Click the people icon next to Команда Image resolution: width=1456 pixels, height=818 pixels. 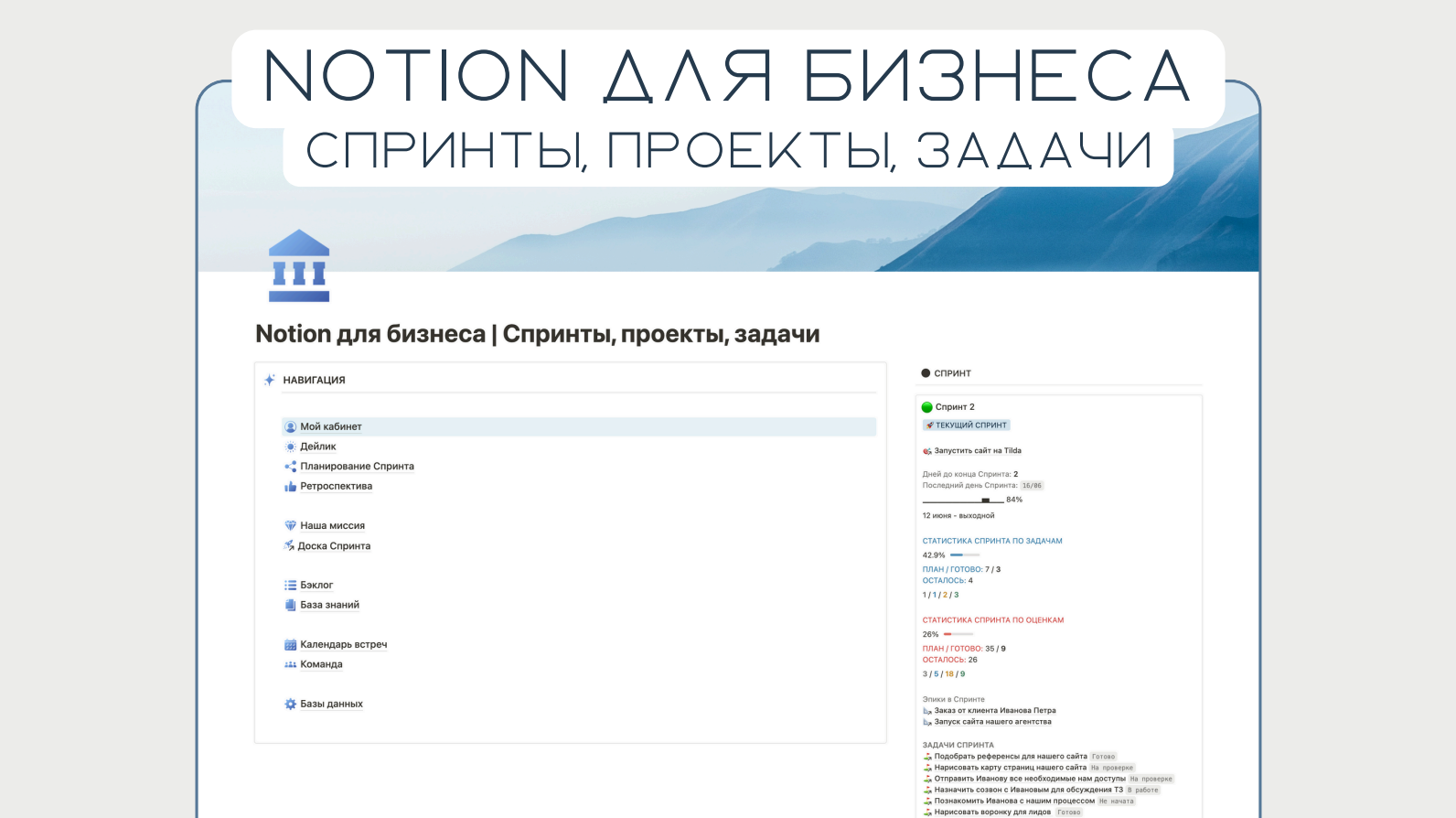point(290,665)
